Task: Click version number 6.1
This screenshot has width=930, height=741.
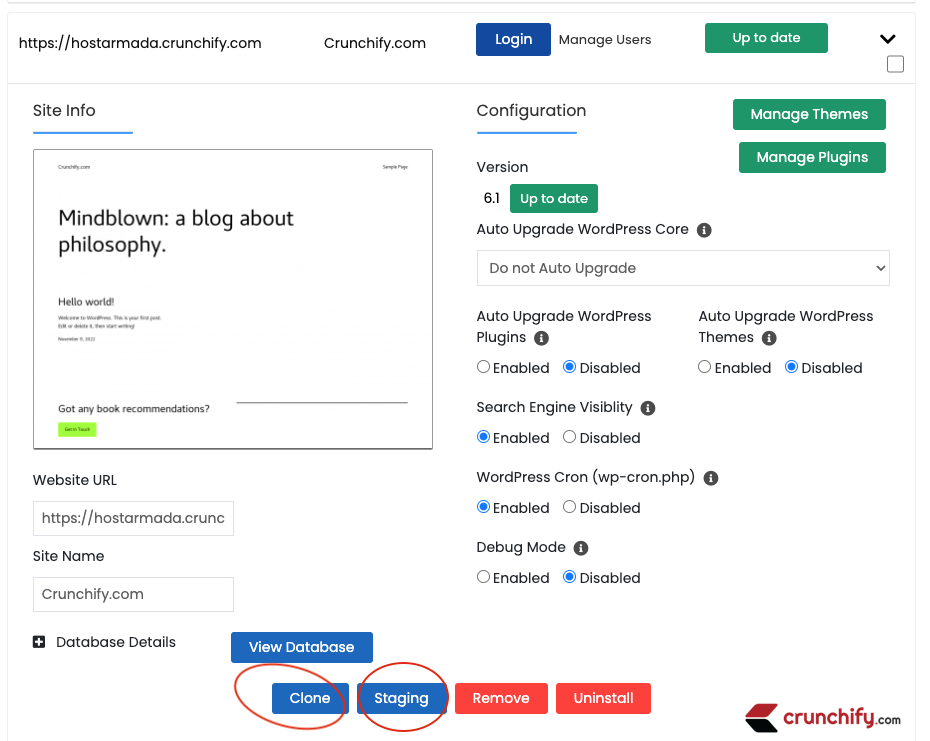Action: click(492, 198)
